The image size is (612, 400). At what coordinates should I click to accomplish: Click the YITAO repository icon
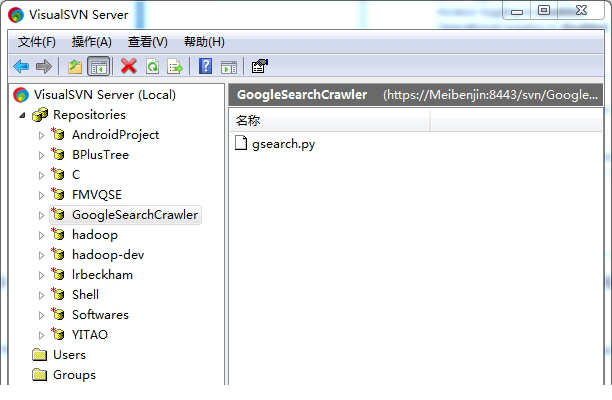click(58, 334)
